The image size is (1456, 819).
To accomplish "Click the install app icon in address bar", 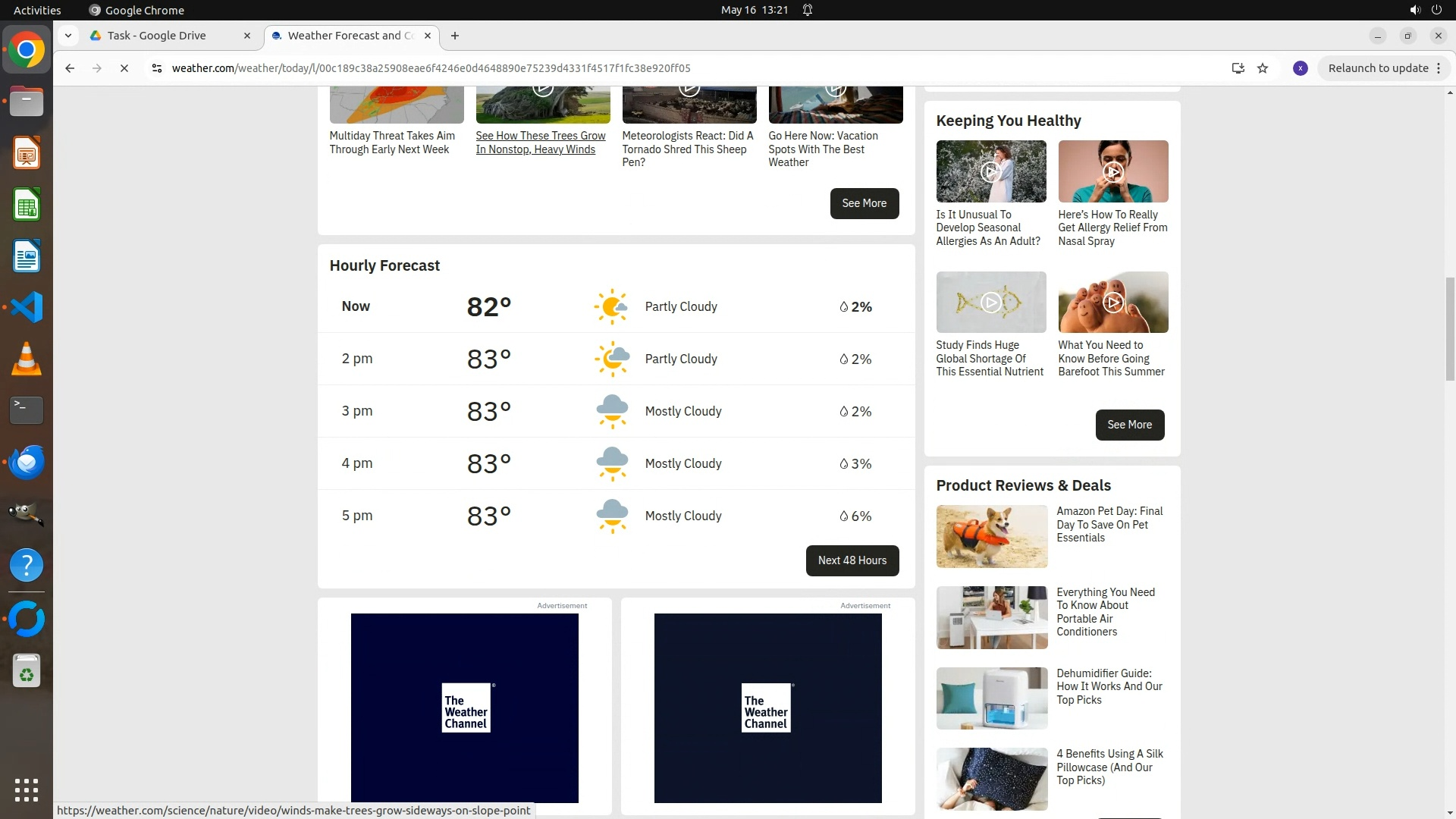I will pos(1238,68).
